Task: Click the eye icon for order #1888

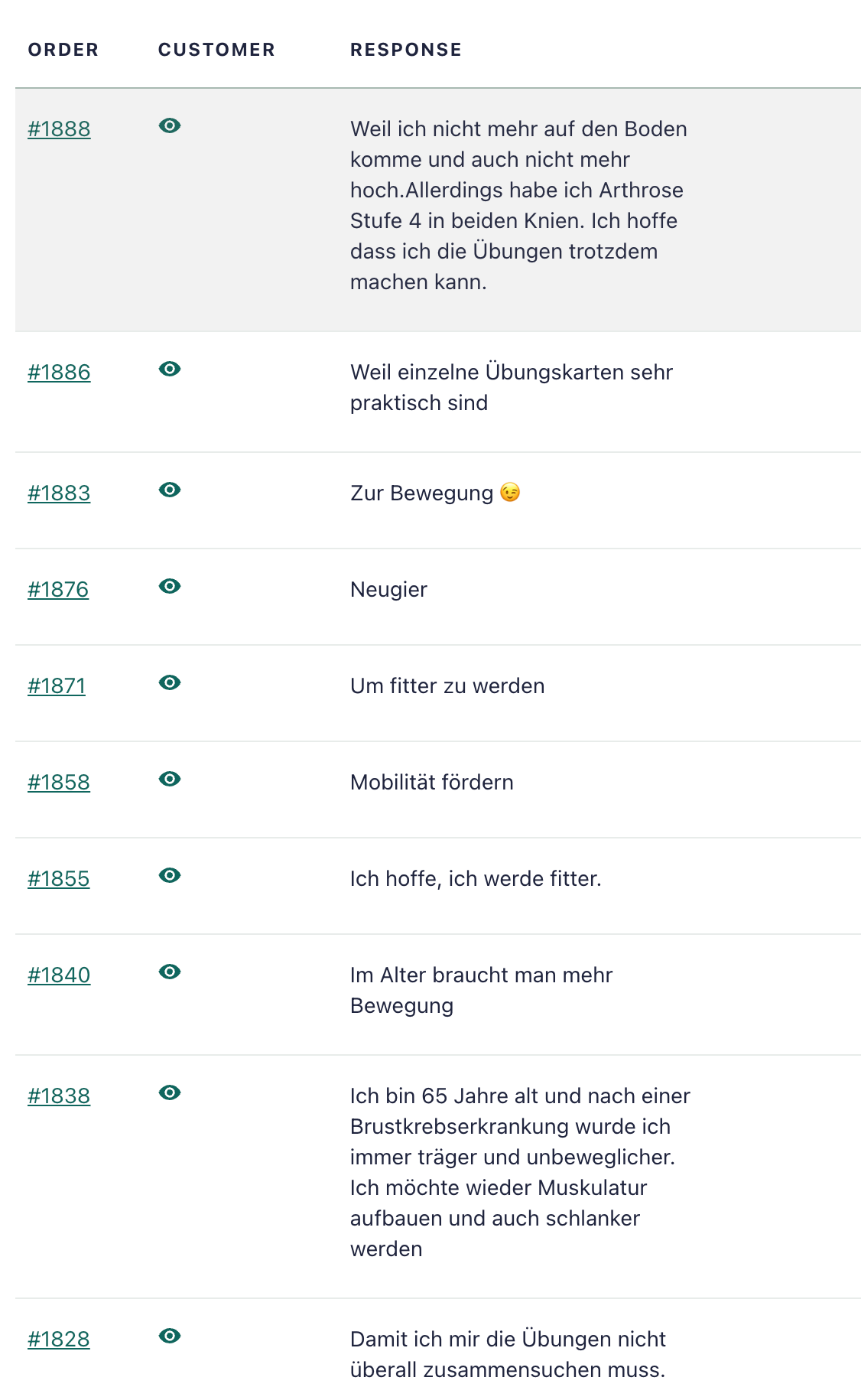Action: point(170,125)
